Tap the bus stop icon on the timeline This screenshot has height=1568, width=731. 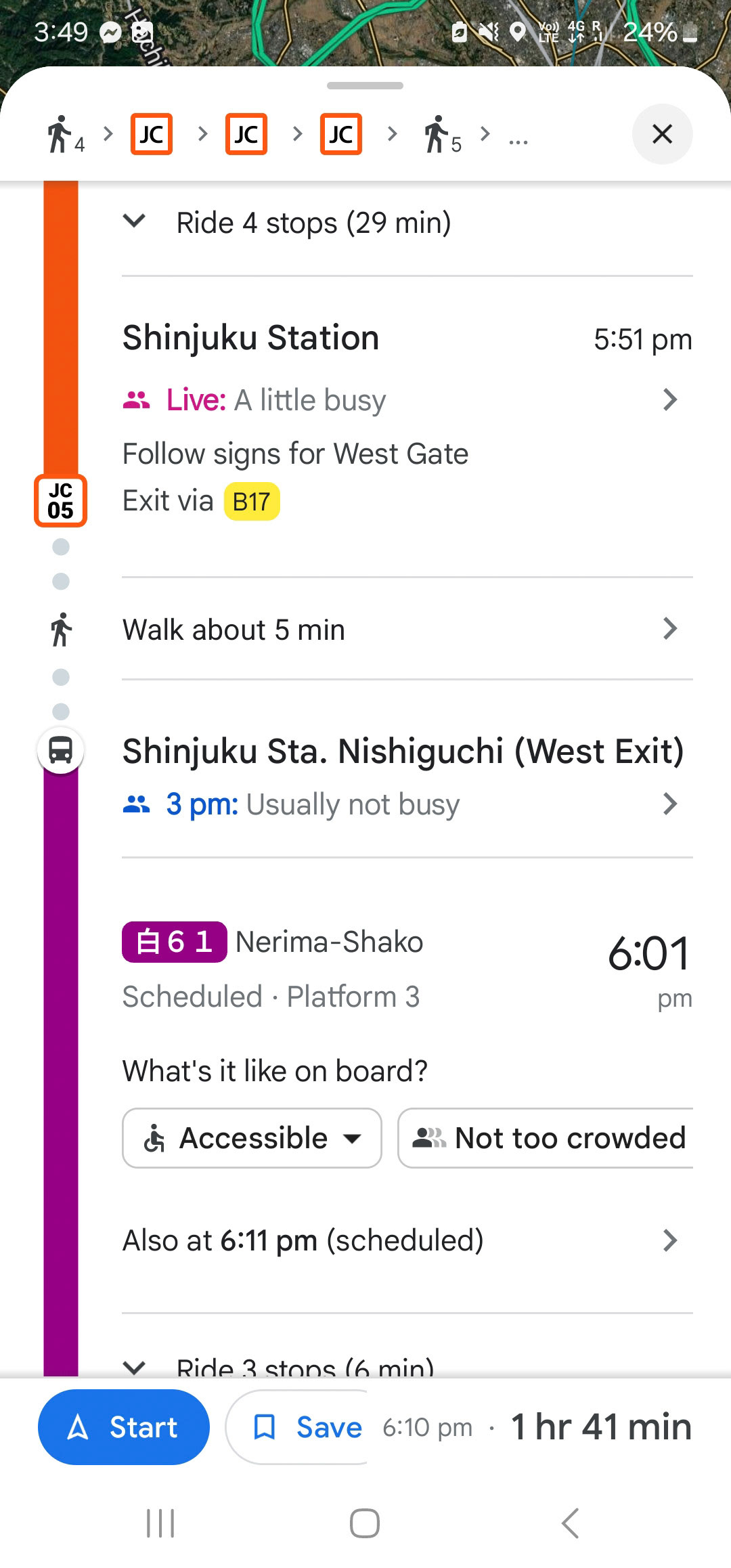click(x=61, y=750)
